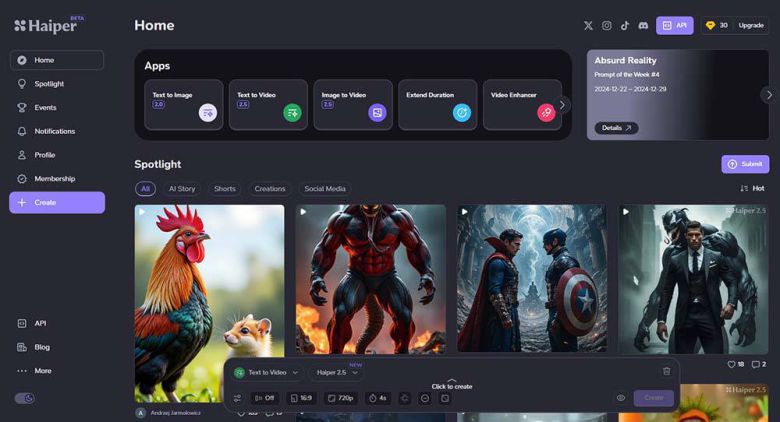
Task: Open the settings sliders icon in creation bar
Action: pos(237,398)
